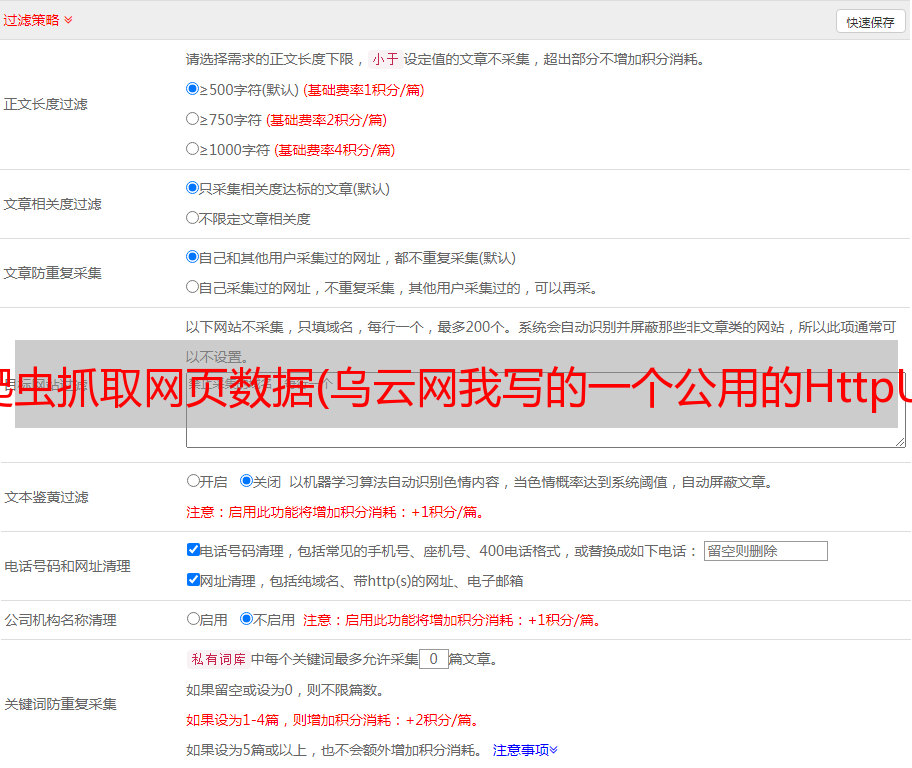Select 自己和其他用户采集过的网址 no-repeat option

[193, 257]
